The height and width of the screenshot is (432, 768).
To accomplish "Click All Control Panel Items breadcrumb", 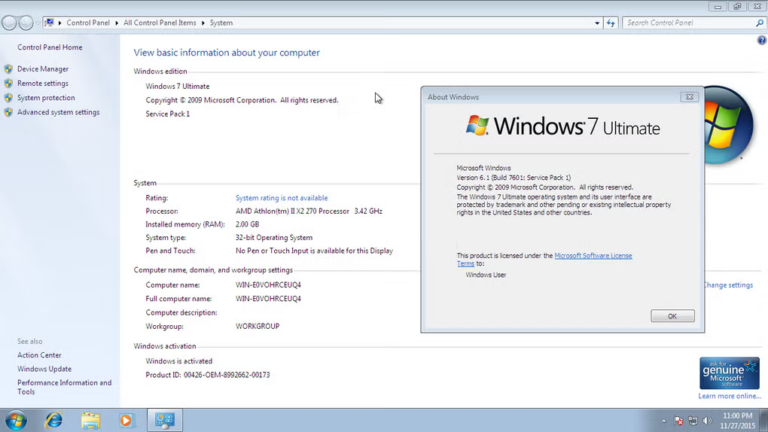I will [160, 23].
